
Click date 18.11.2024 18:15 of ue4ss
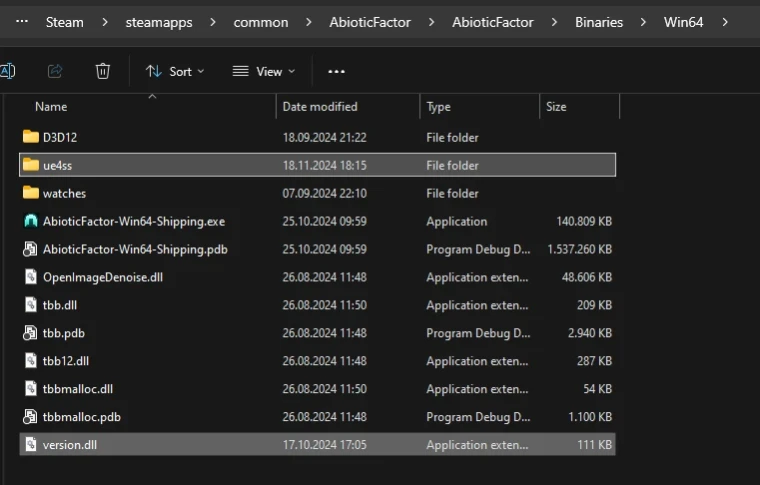point(324,166)
